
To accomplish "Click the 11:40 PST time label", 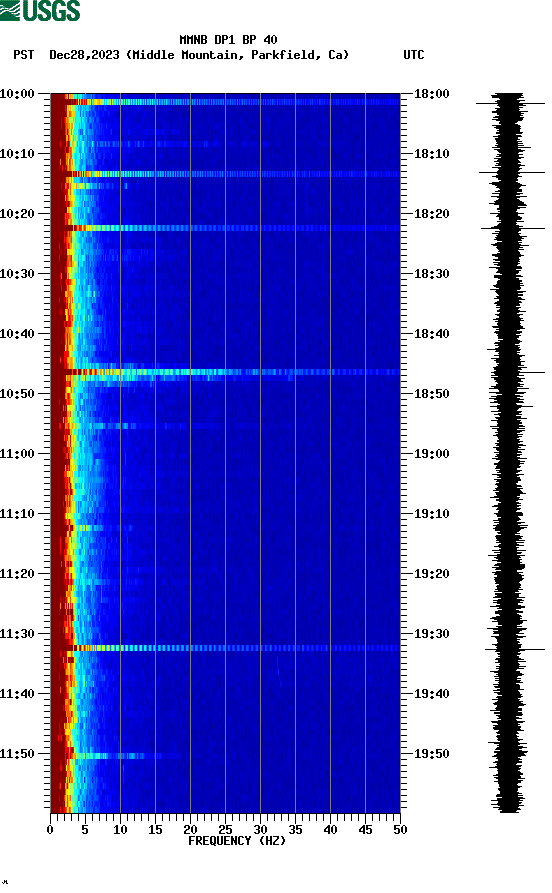I will [17, 694].
